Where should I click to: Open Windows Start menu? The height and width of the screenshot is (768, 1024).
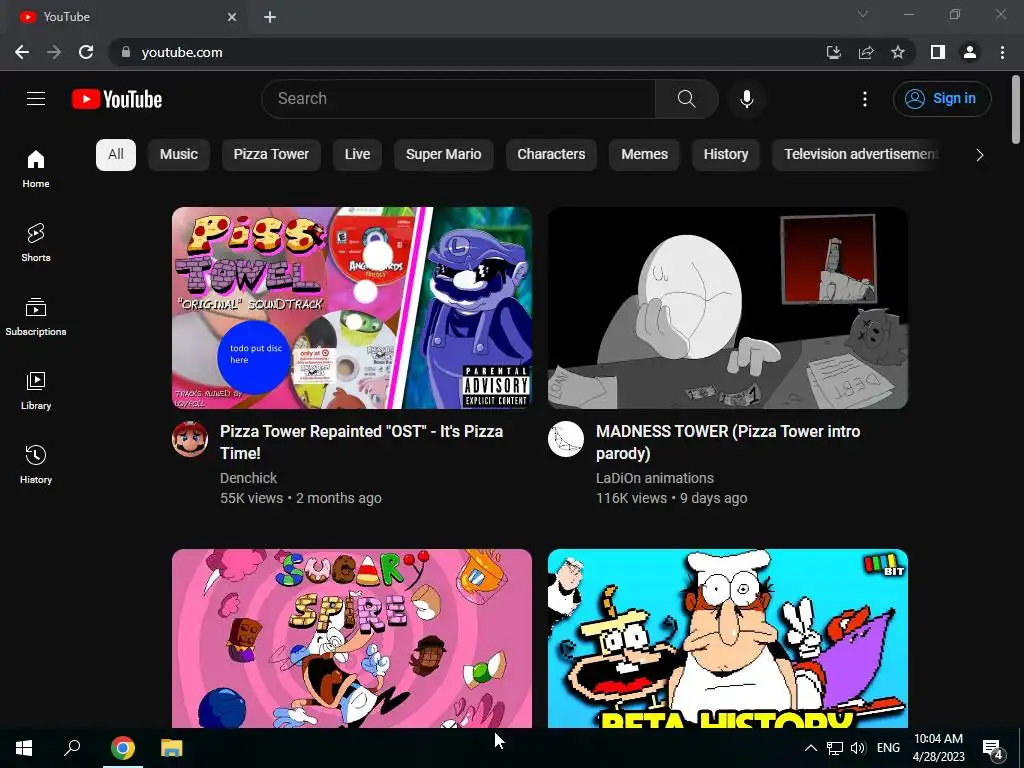[24, 748]
